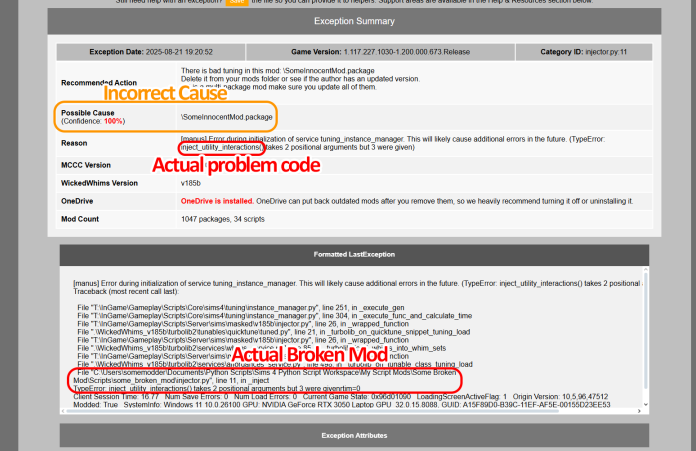The image size is (696, 451).
Task: Click the orange Save button at top
Action: click(237, 2)
